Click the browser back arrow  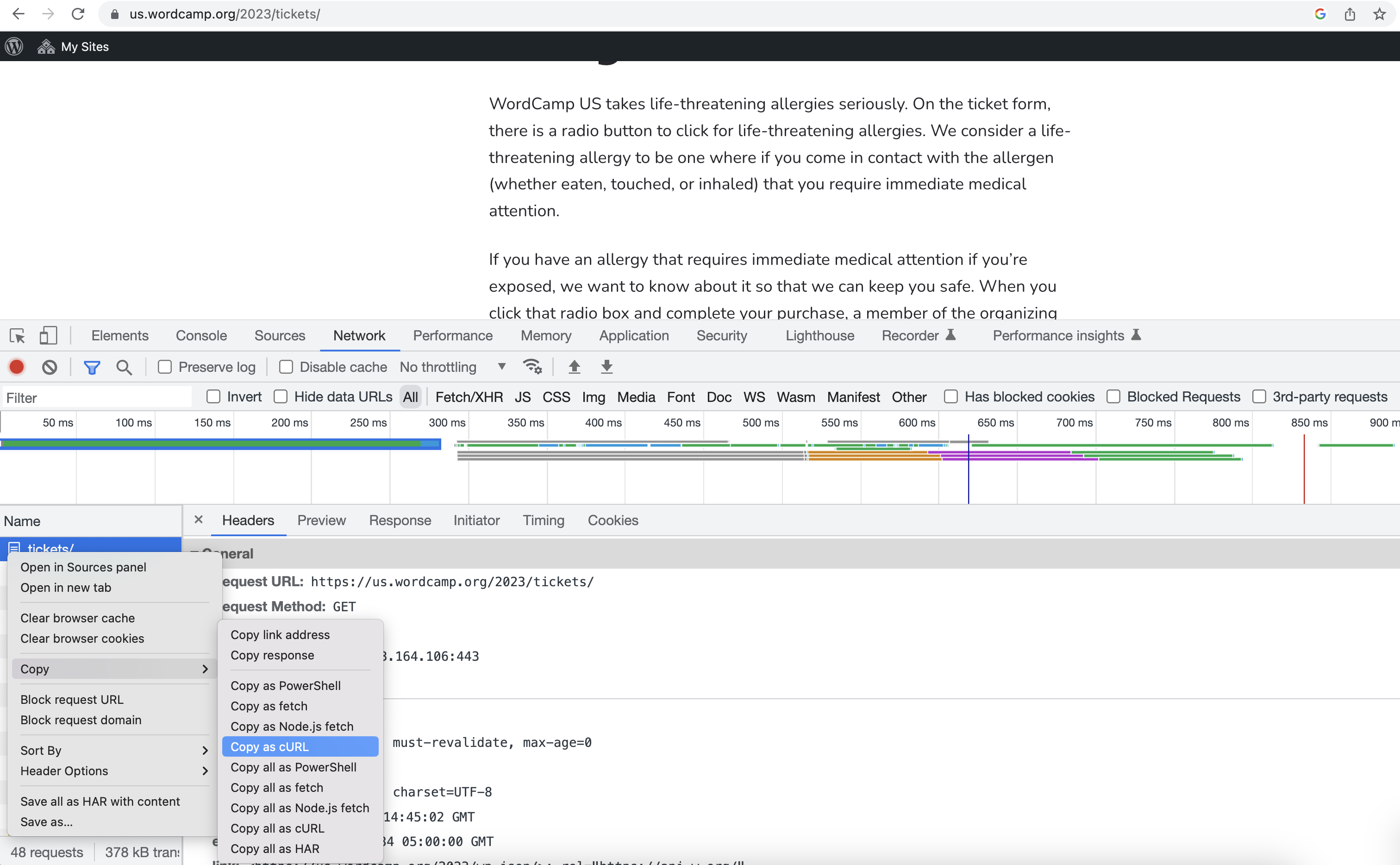tap(19, 14)
